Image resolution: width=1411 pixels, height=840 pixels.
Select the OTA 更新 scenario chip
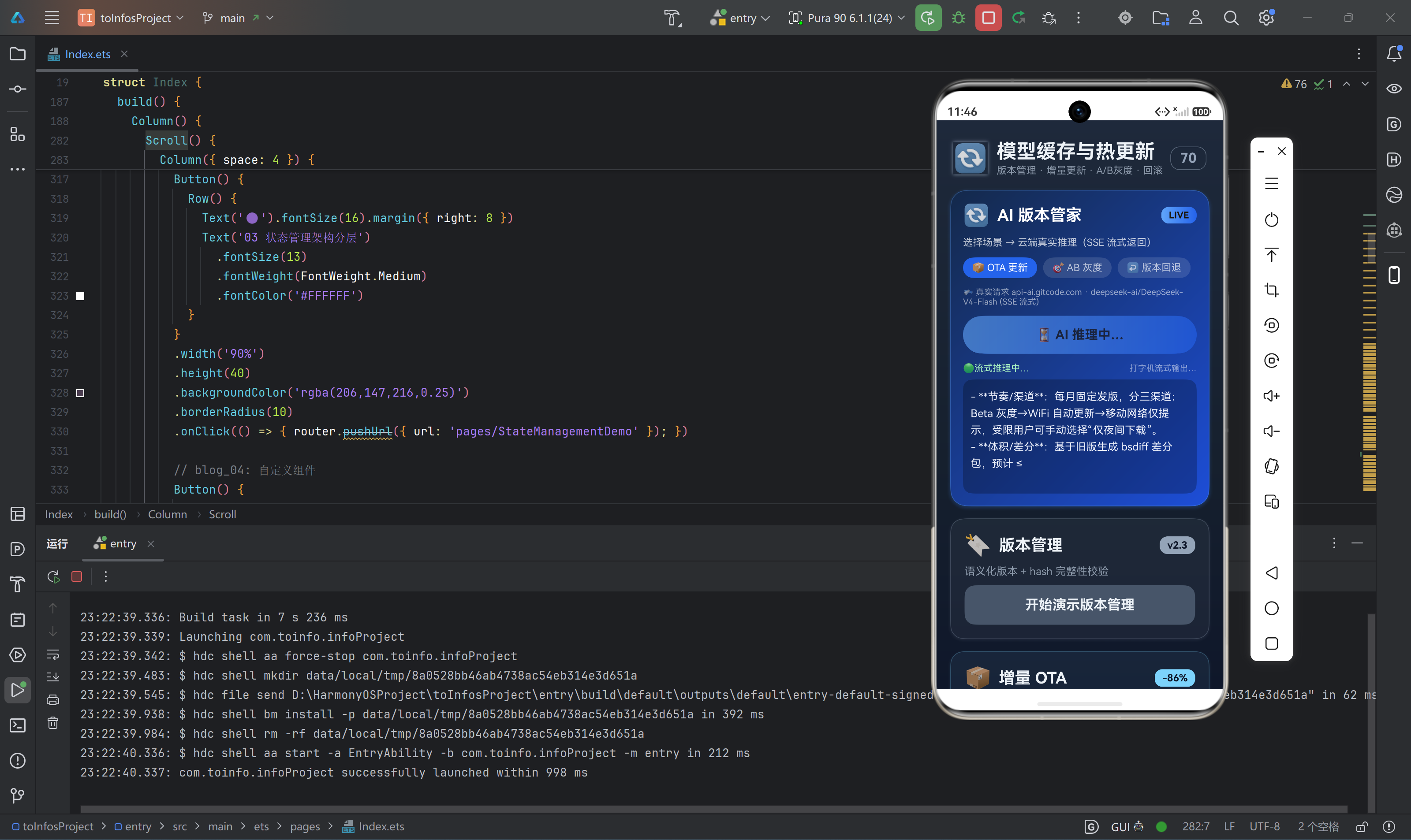[1000, 267]
